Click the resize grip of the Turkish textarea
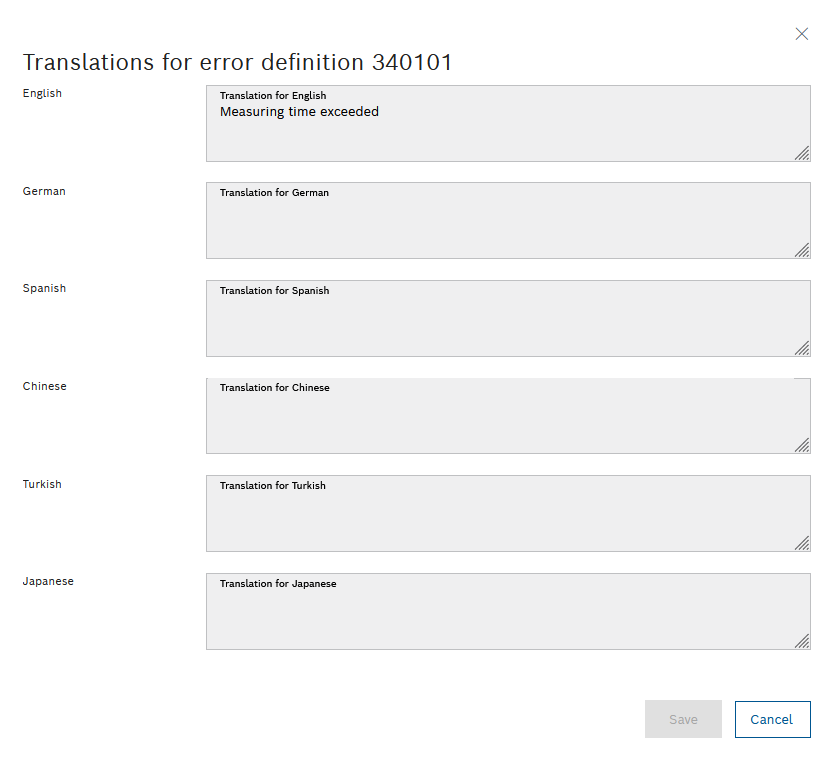The image size is (832, 760). (802, 544)
